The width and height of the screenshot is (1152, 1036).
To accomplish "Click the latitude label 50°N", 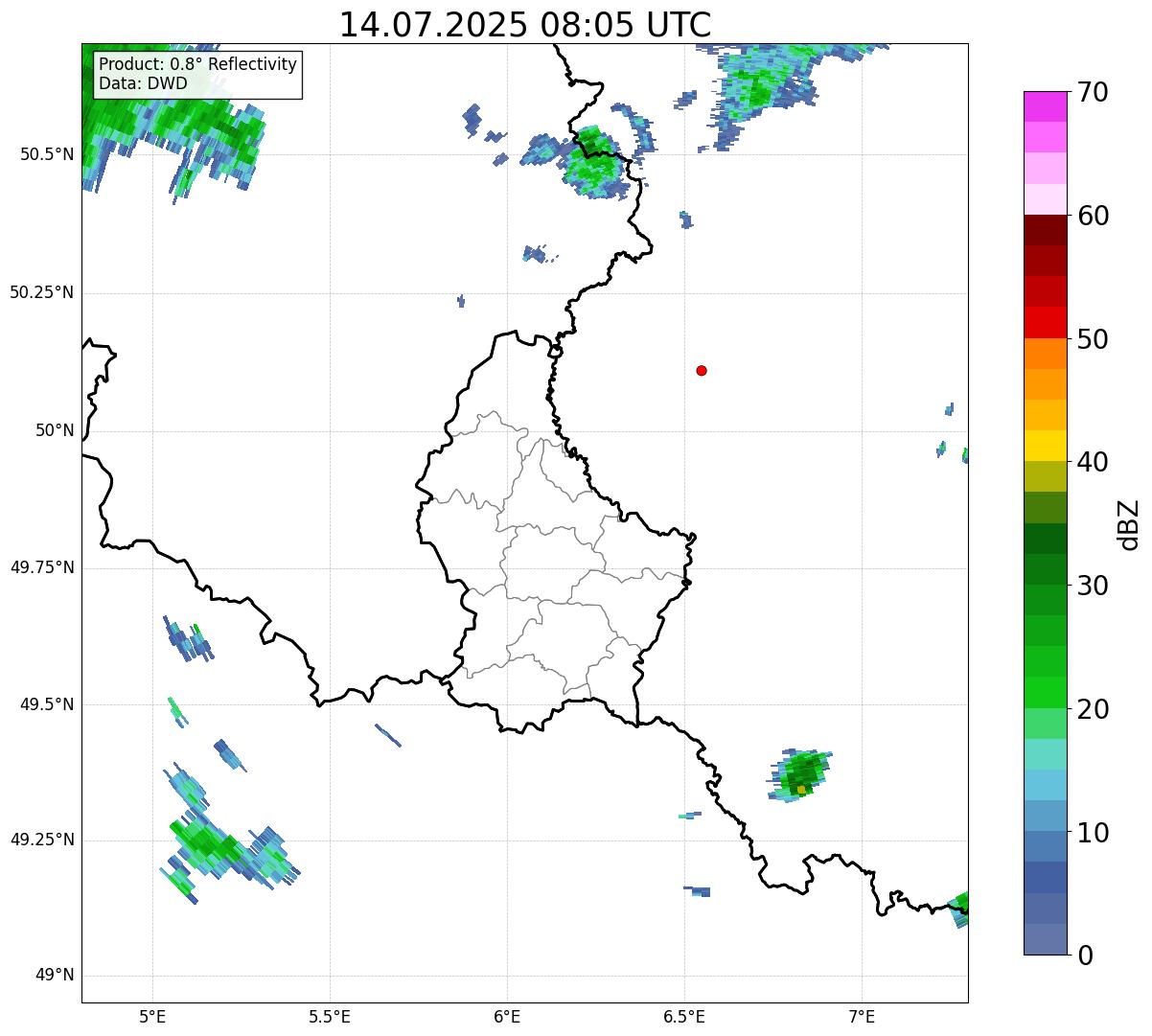I will click(x=55, y=430).
